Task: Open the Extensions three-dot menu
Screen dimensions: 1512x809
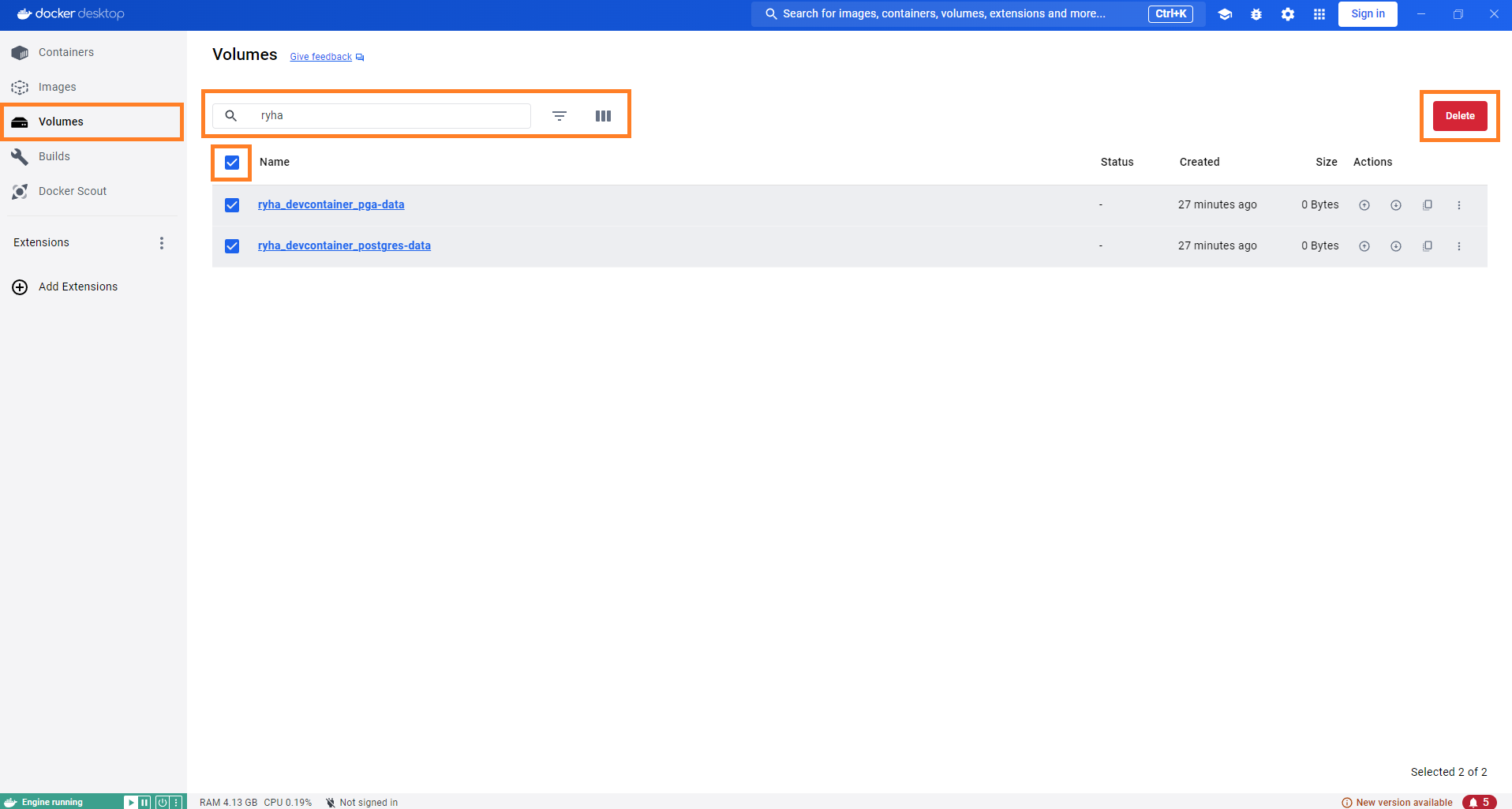Action: [162, 243]
